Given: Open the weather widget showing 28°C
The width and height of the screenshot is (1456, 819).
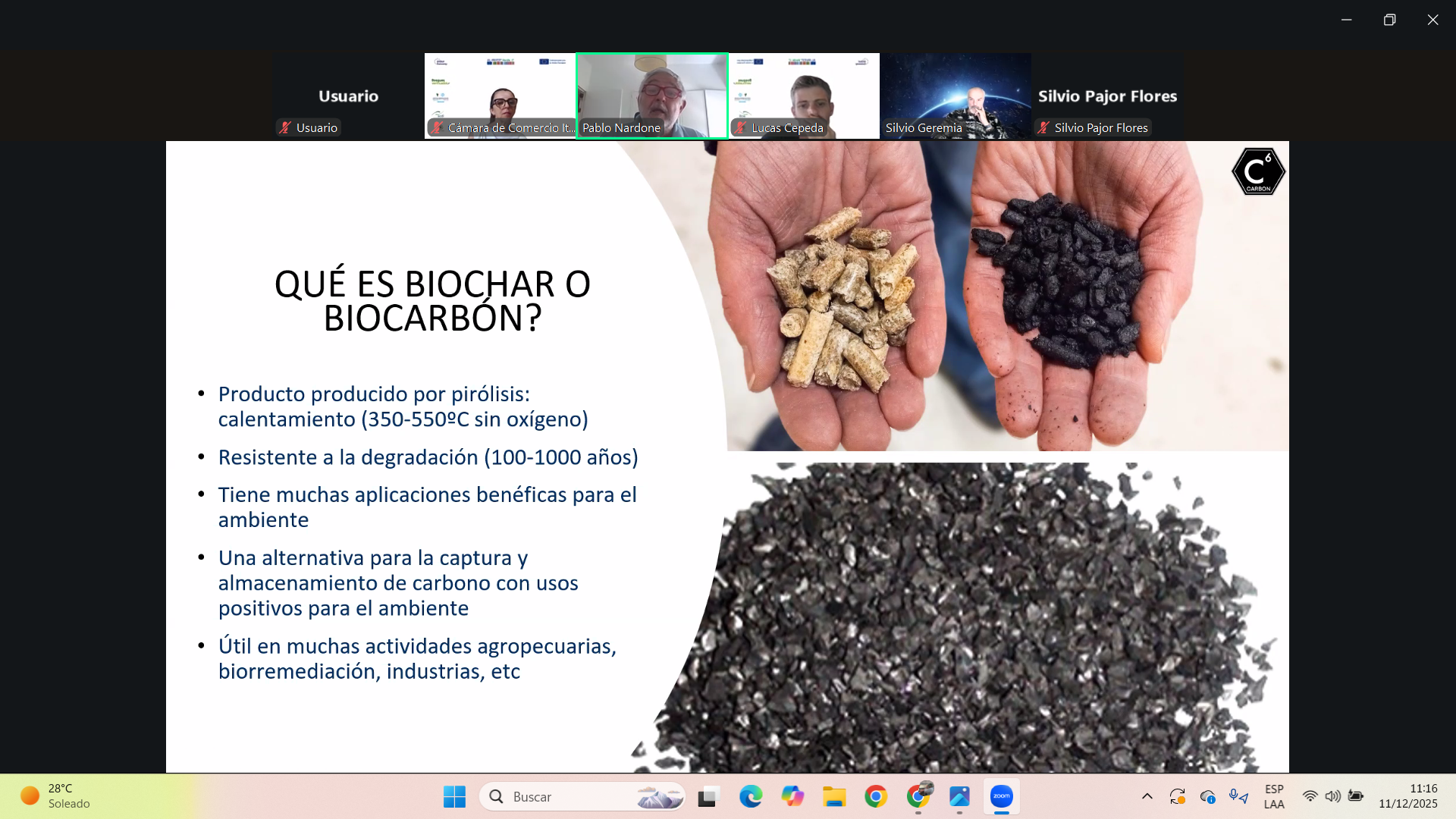Looking at the screenshot, I should point(57,796).
